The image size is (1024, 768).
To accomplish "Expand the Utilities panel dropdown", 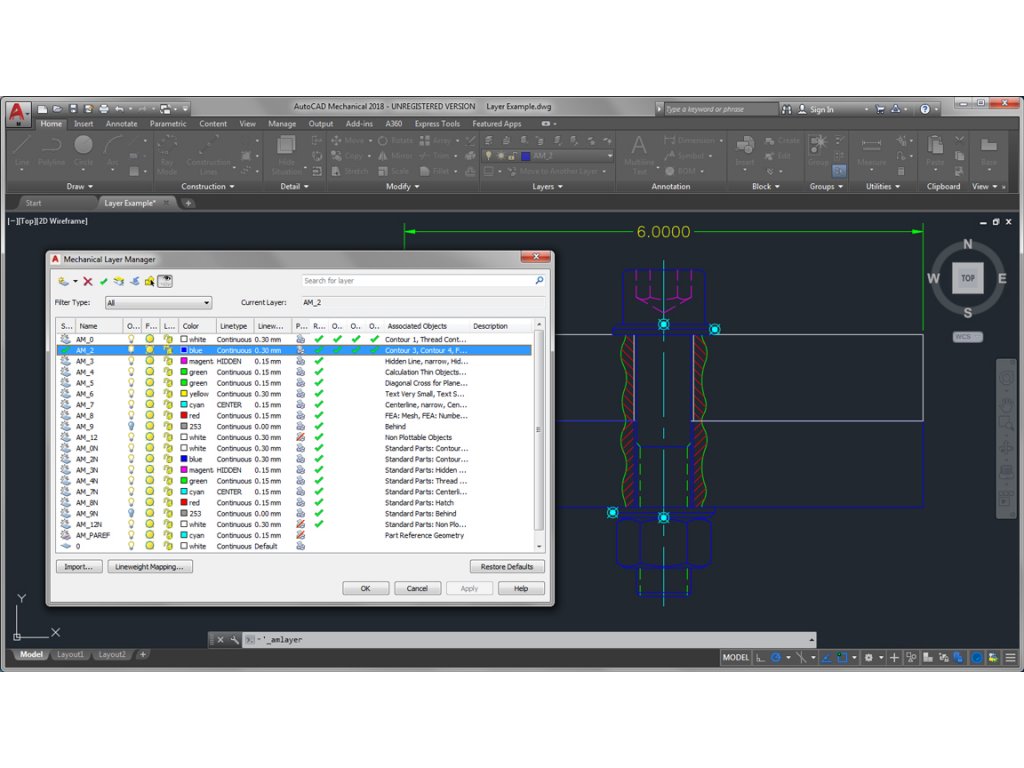I will click(883, 187).
